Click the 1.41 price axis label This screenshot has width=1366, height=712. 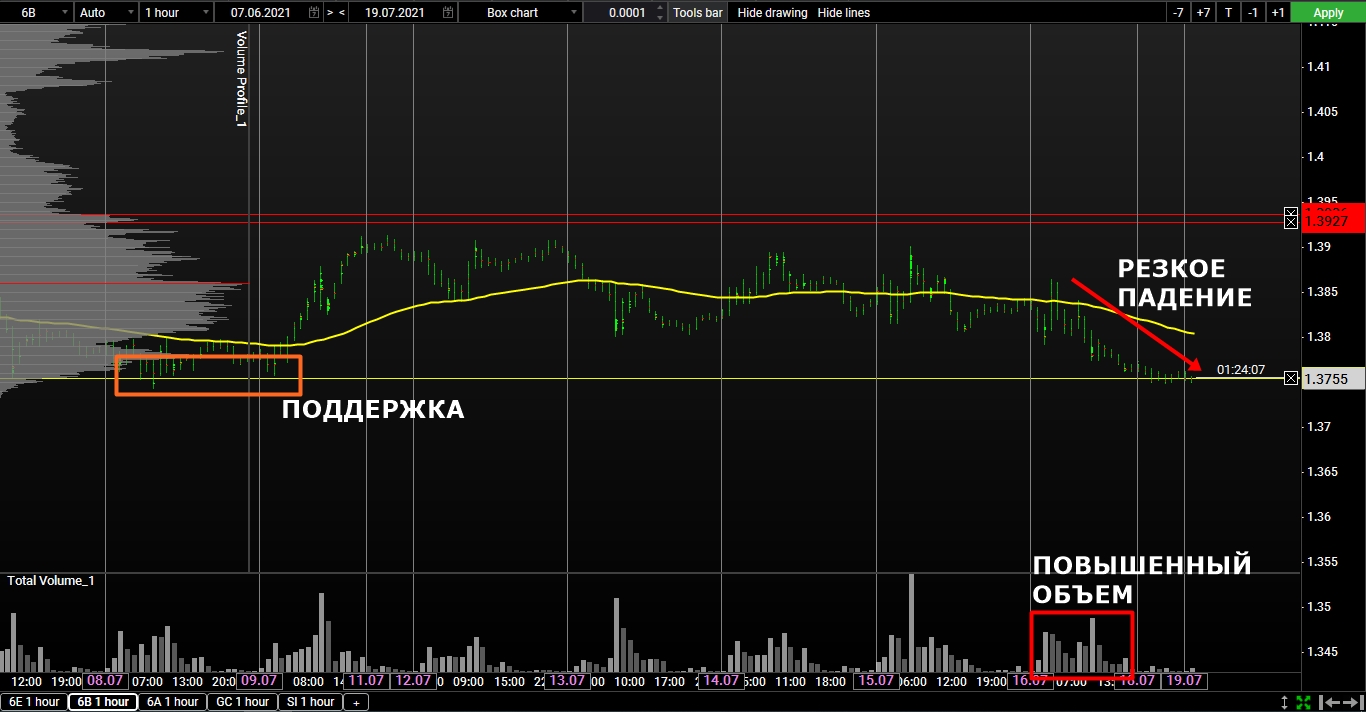[x=1320, y=67]
